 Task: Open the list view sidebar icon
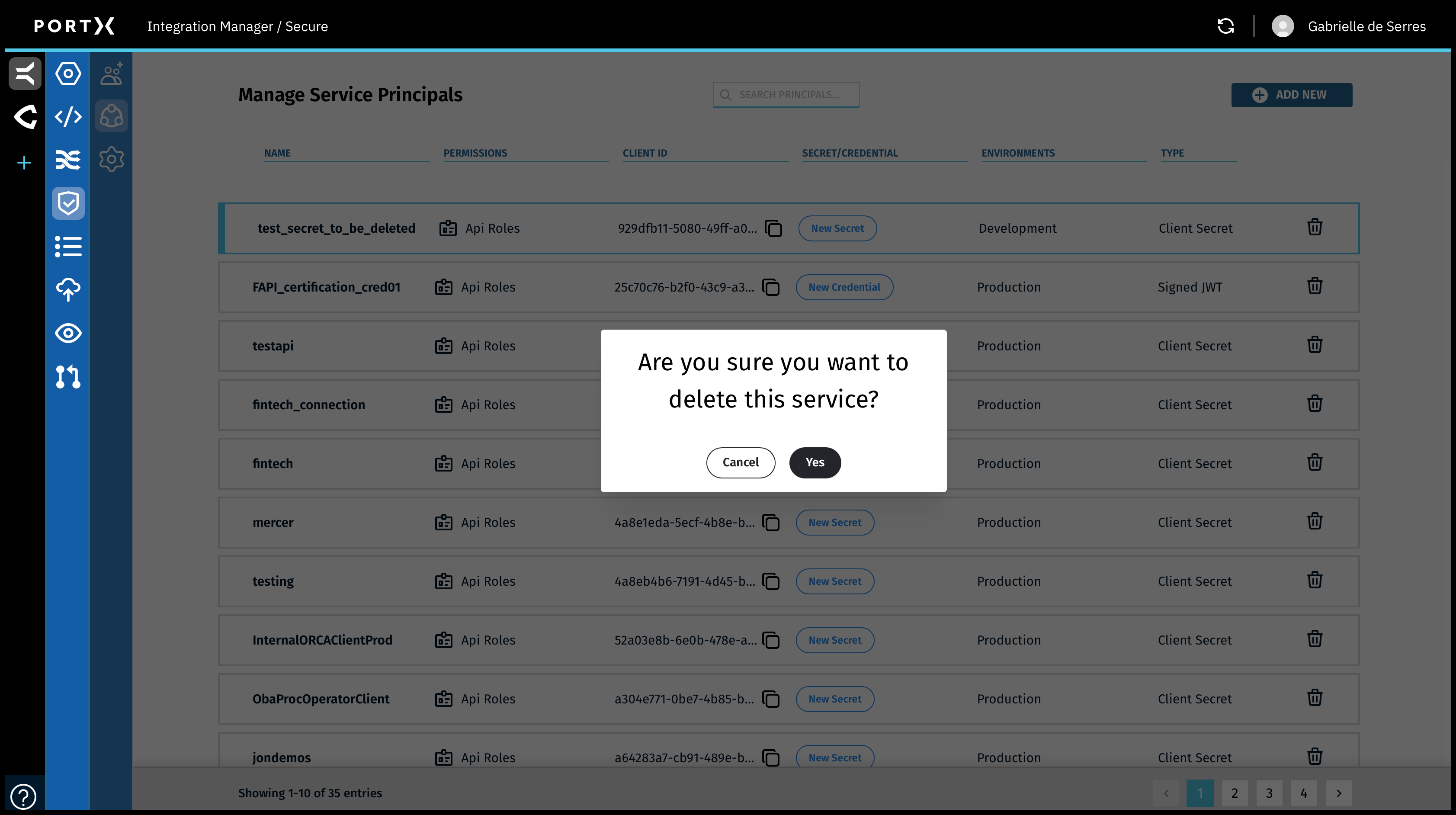click(x=68, y=247)
